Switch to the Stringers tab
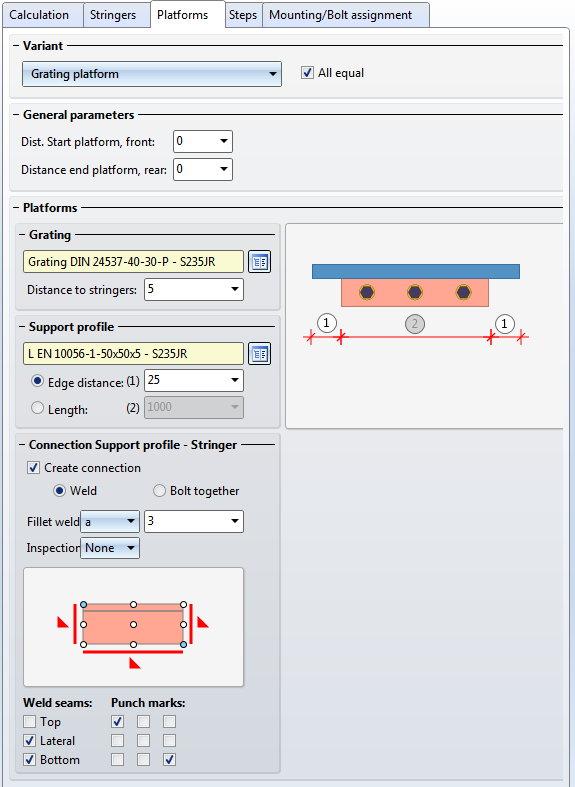The height and width of the screenshot is (787, 575). point(113,15)
